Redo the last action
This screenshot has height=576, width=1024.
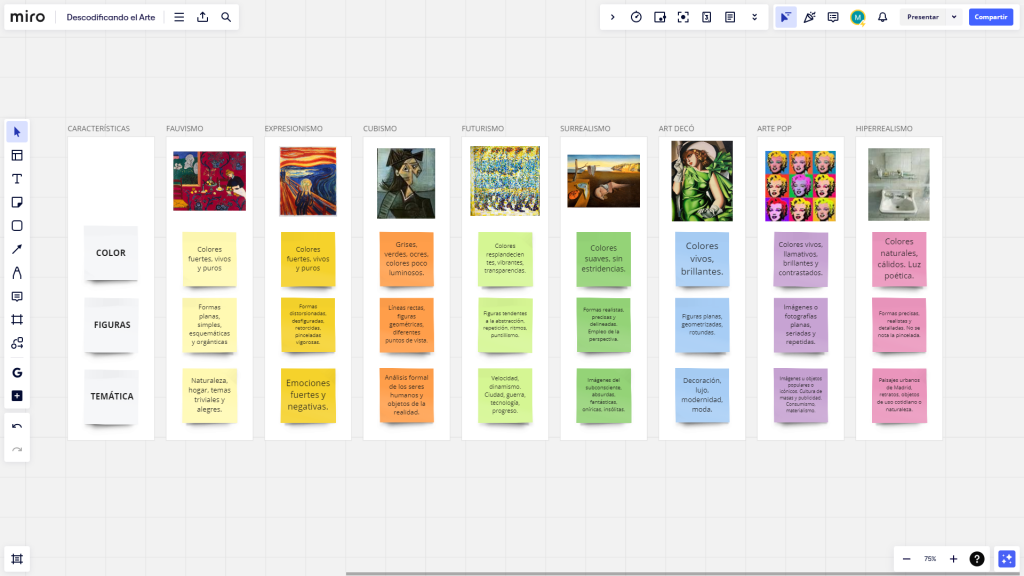pos(17,450)
